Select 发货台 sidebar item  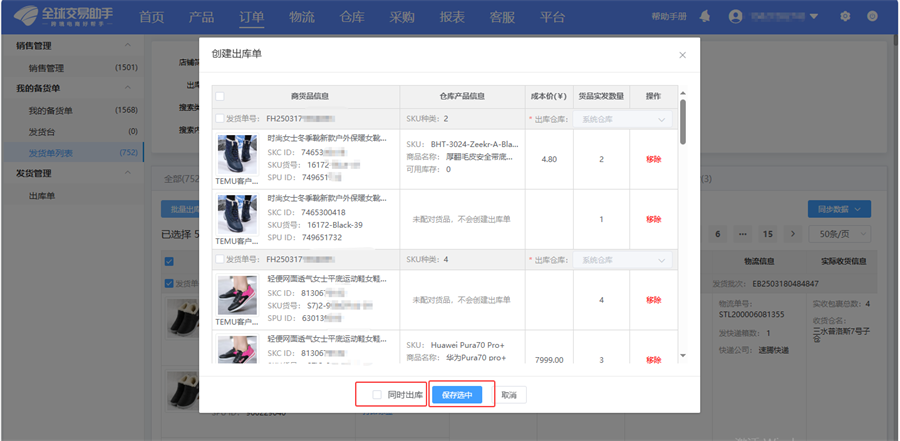point(72,131)
